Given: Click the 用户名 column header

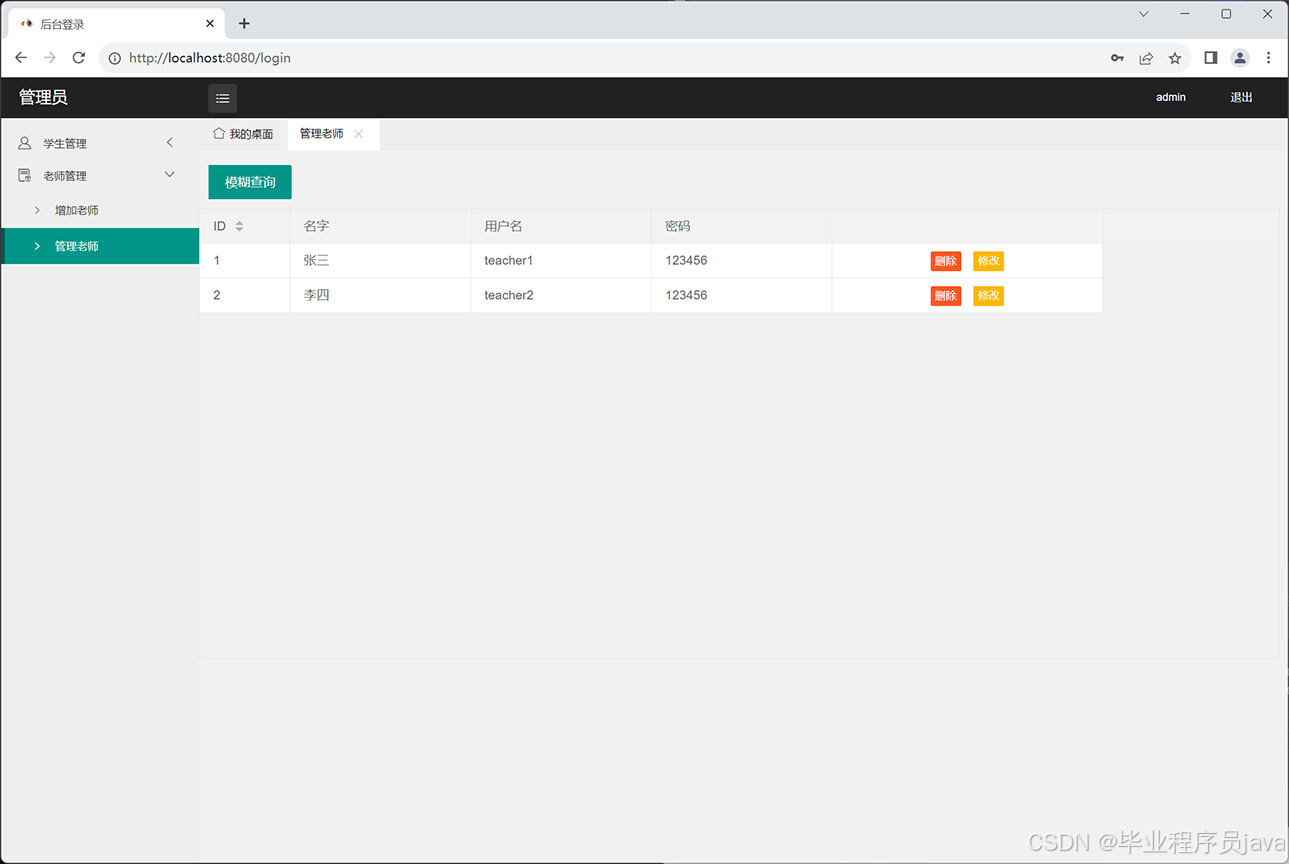Looking at the screenshot, I should tap(561, 226).
